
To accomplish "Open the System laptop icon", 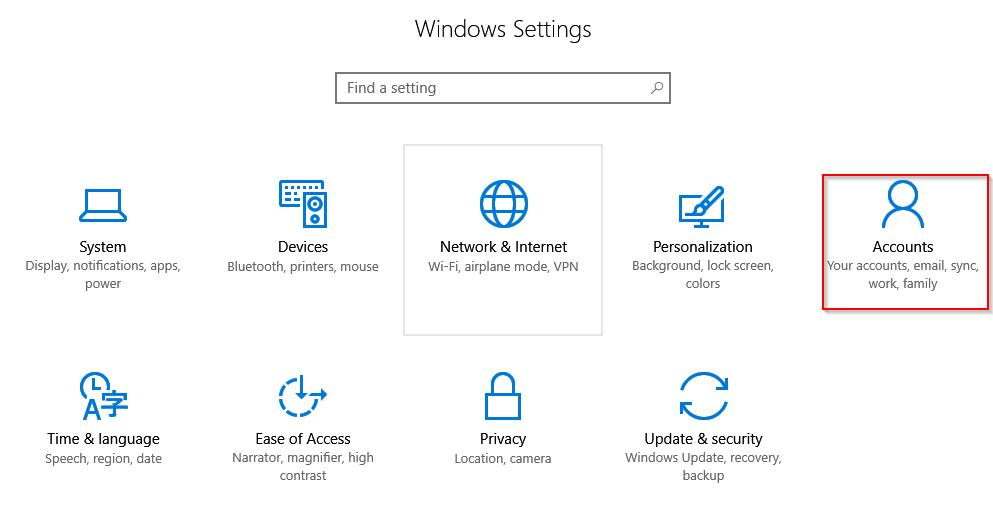I will 103,205.
